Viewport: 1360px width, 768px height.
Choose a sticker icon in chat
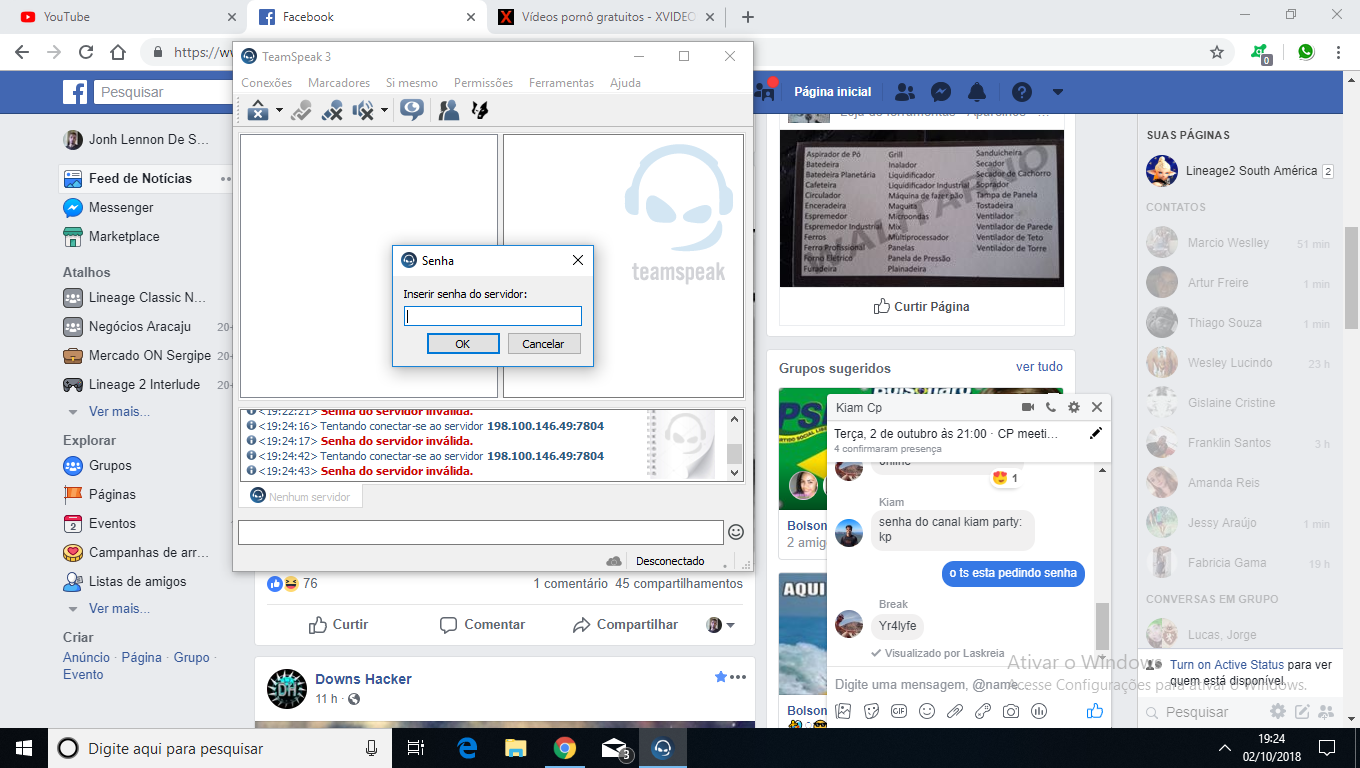pos(871,711)
